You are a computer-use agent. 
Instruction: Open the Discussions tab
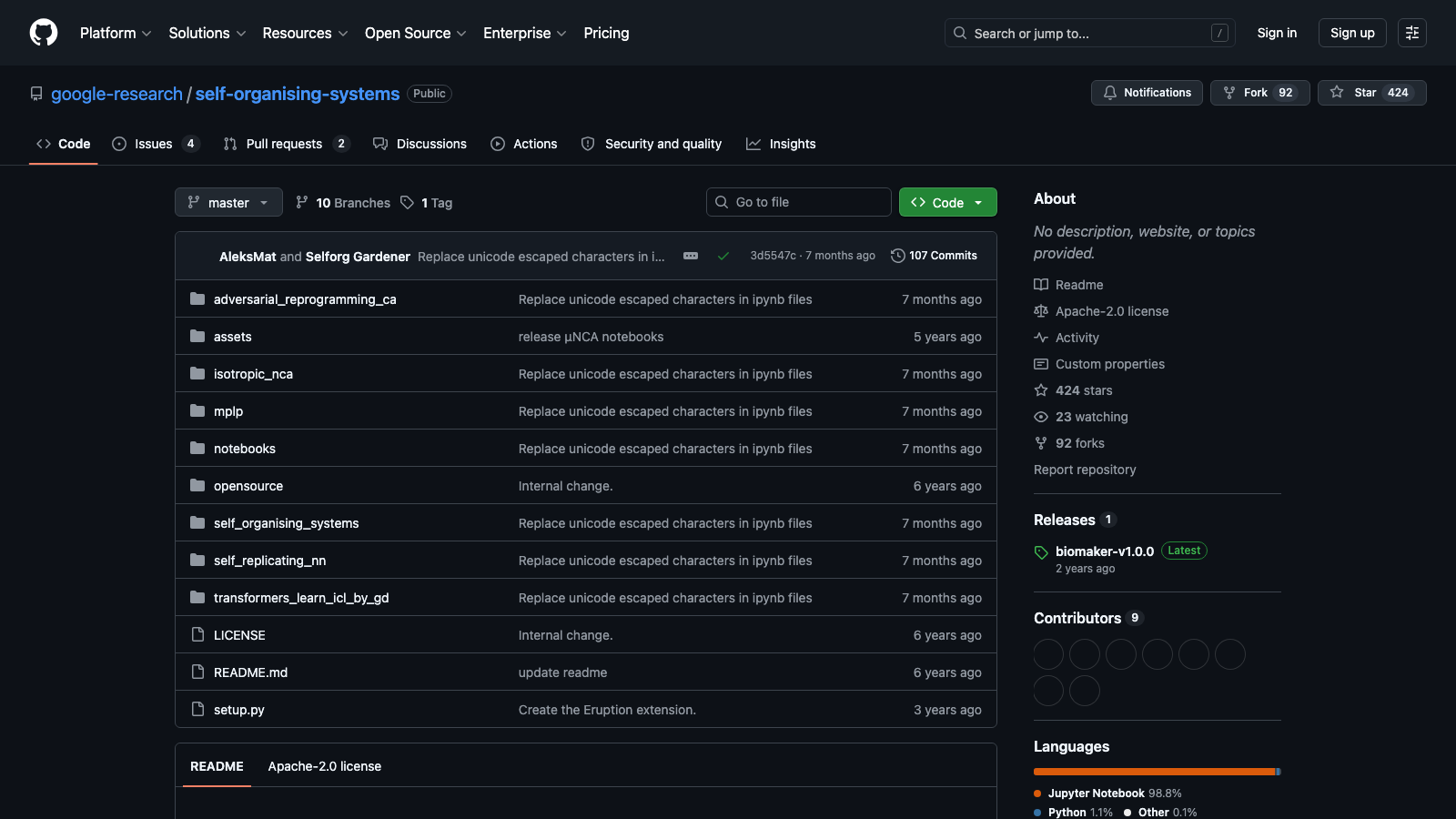point(420,144)
